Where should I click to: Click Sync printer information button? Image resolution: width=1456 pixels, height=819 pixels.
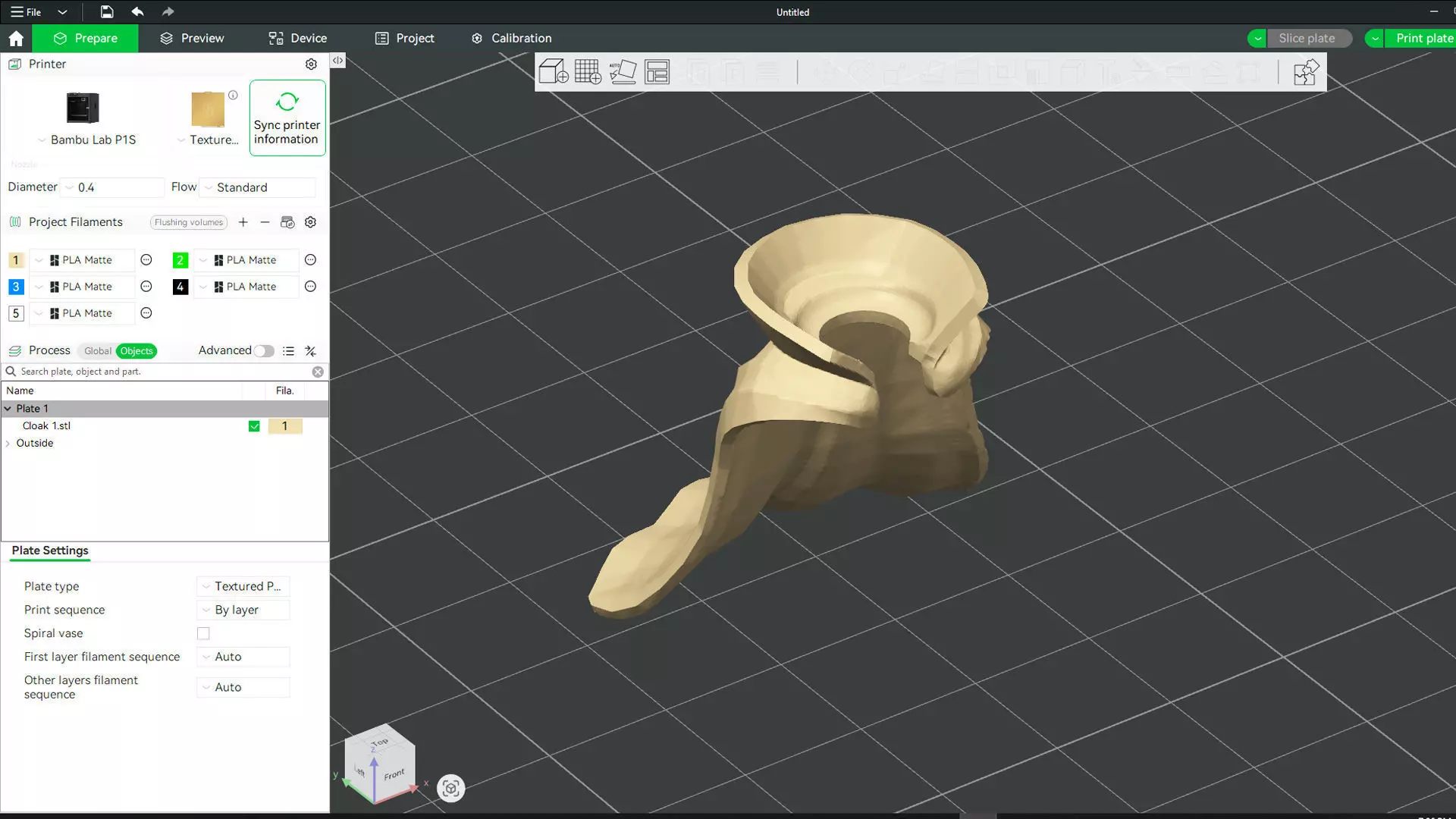(287, 118)
